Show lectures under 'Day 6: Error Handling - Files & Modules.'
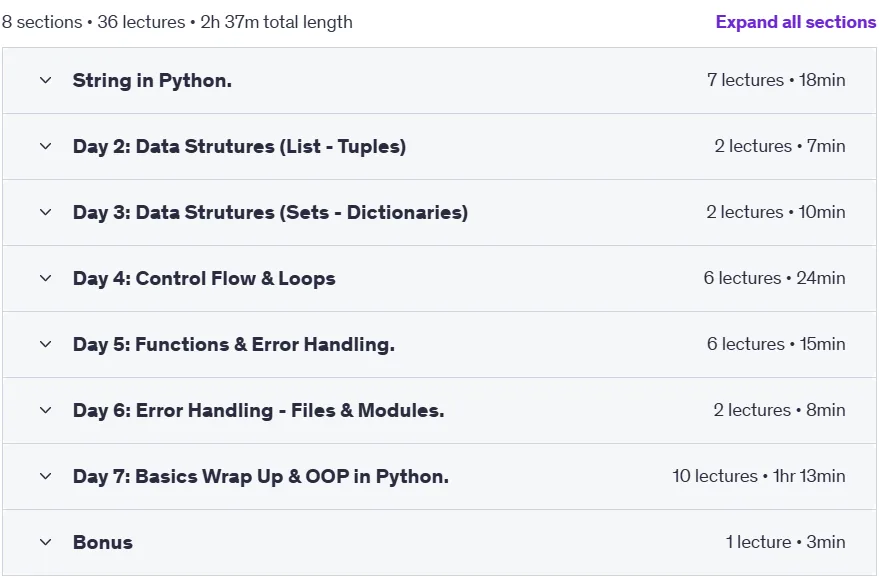This screenshot has width=879, height=578. coord(258,410)
